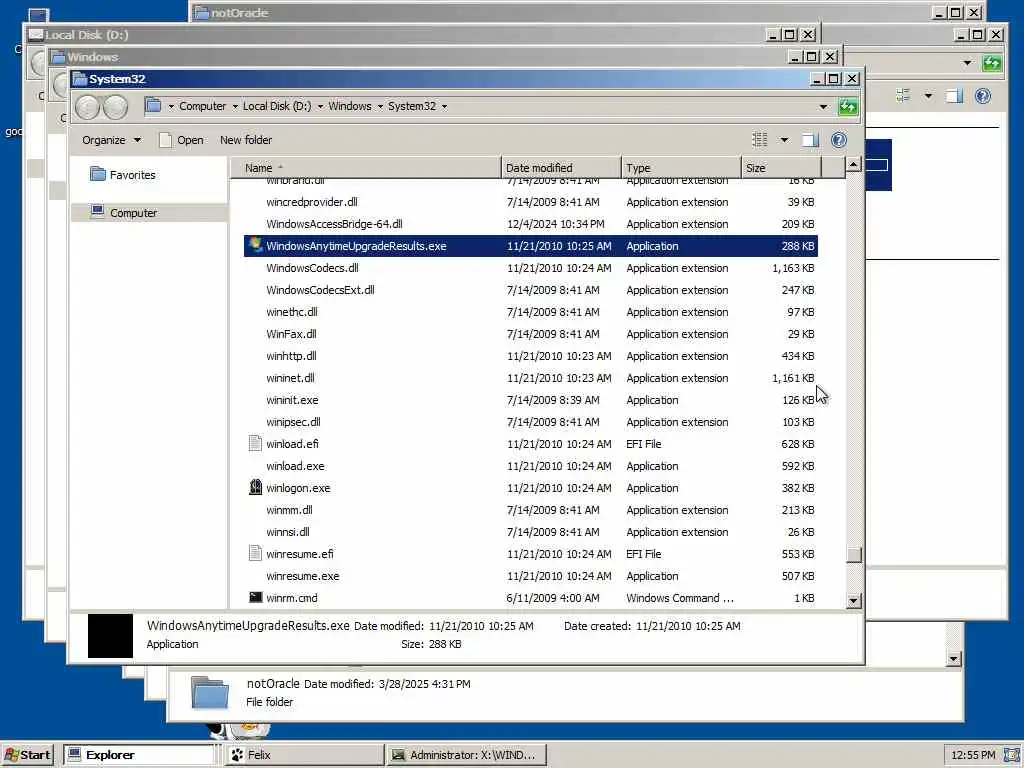Viewport: 1024px width, 768px height.
Task: Sort by the Type column header
Action: 681,167
